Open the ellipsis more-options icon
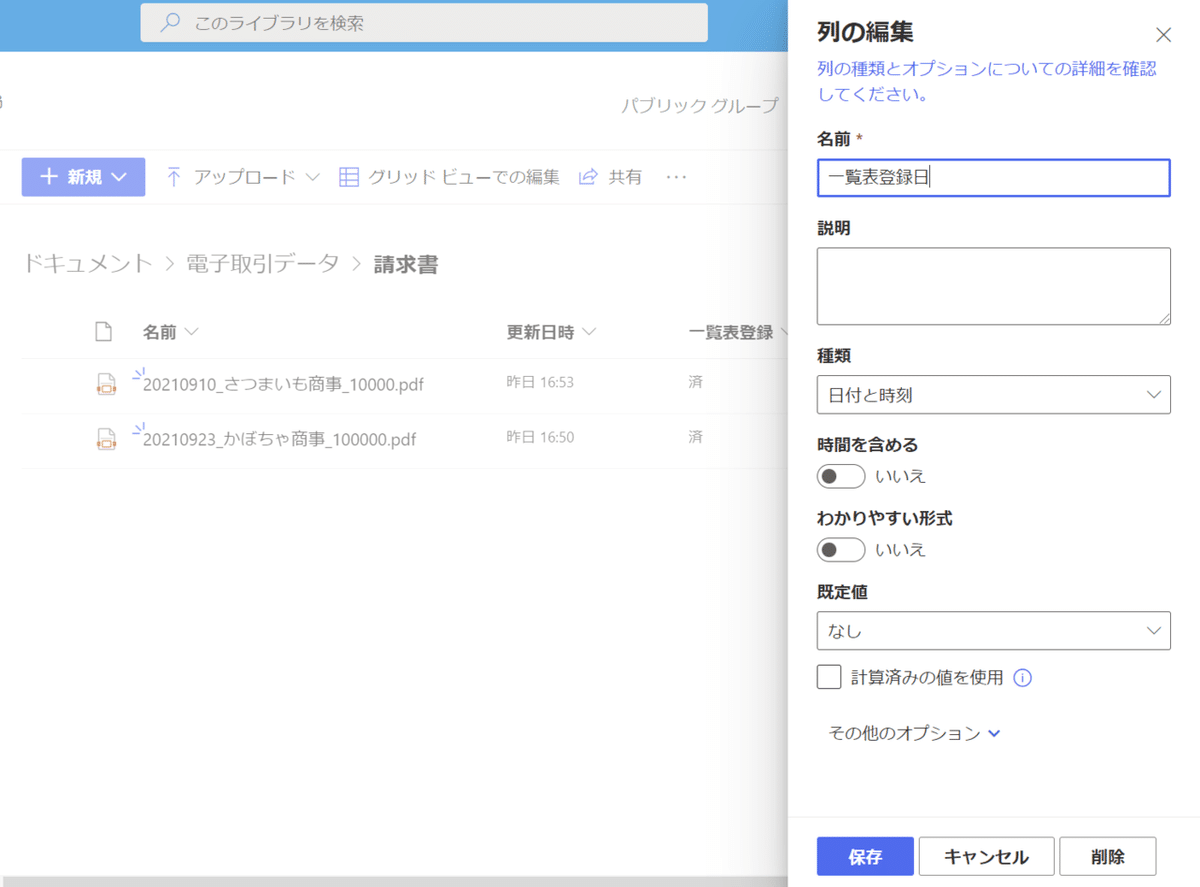Screen dimensions: 1200x887 tap(676, 177)
